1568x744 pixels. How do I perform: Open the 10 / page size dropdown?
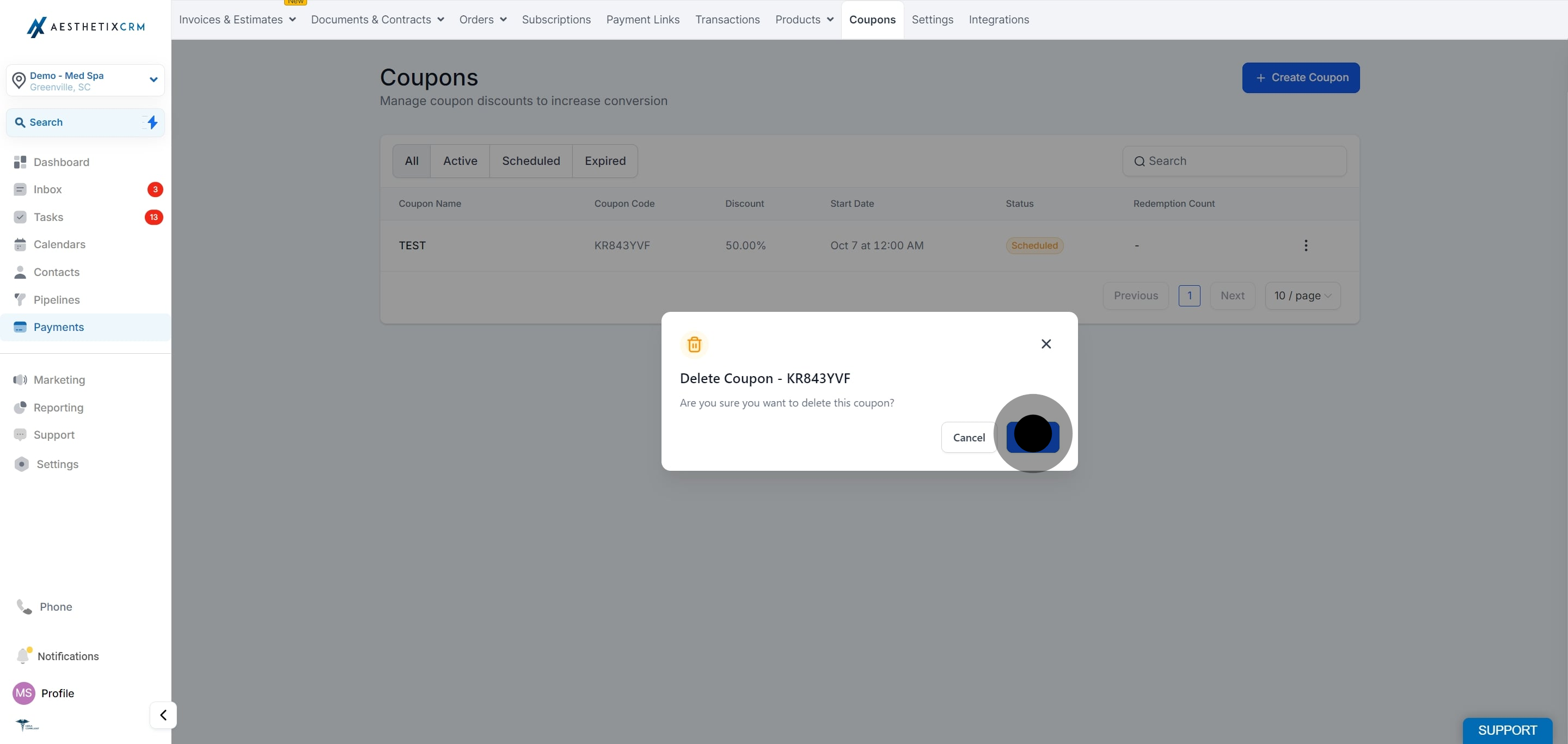click(1303, 296)
